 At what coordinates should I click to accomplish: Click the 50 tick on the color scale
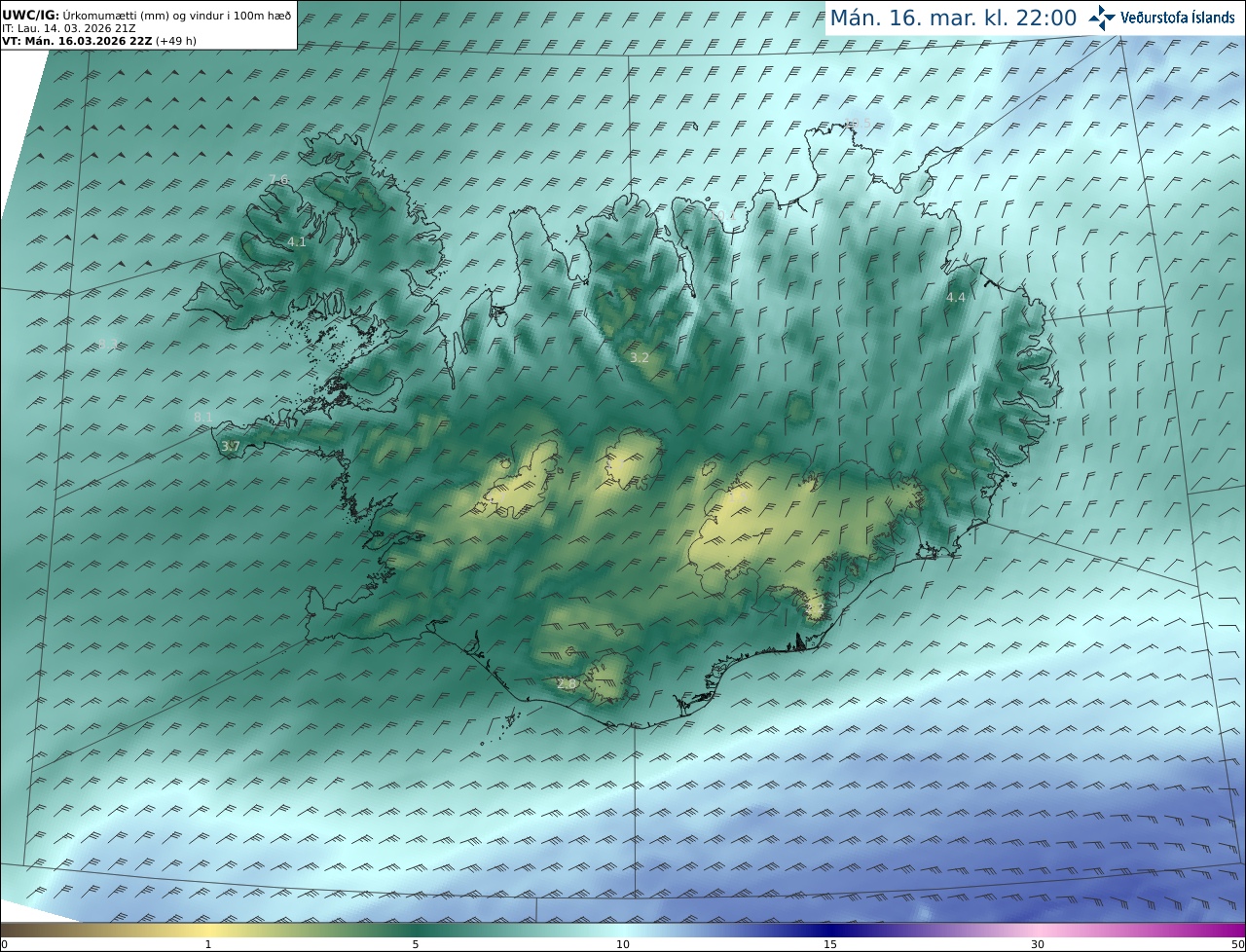(x=1237, y=944)
